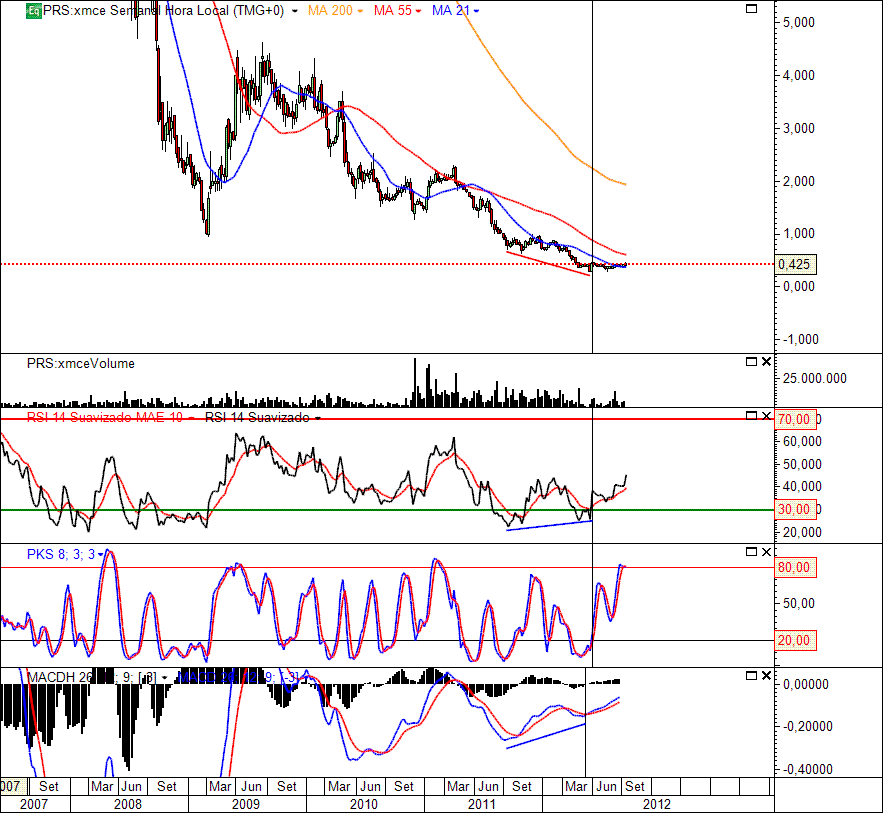Click the green Eq symbol icon

click(34, 11)
